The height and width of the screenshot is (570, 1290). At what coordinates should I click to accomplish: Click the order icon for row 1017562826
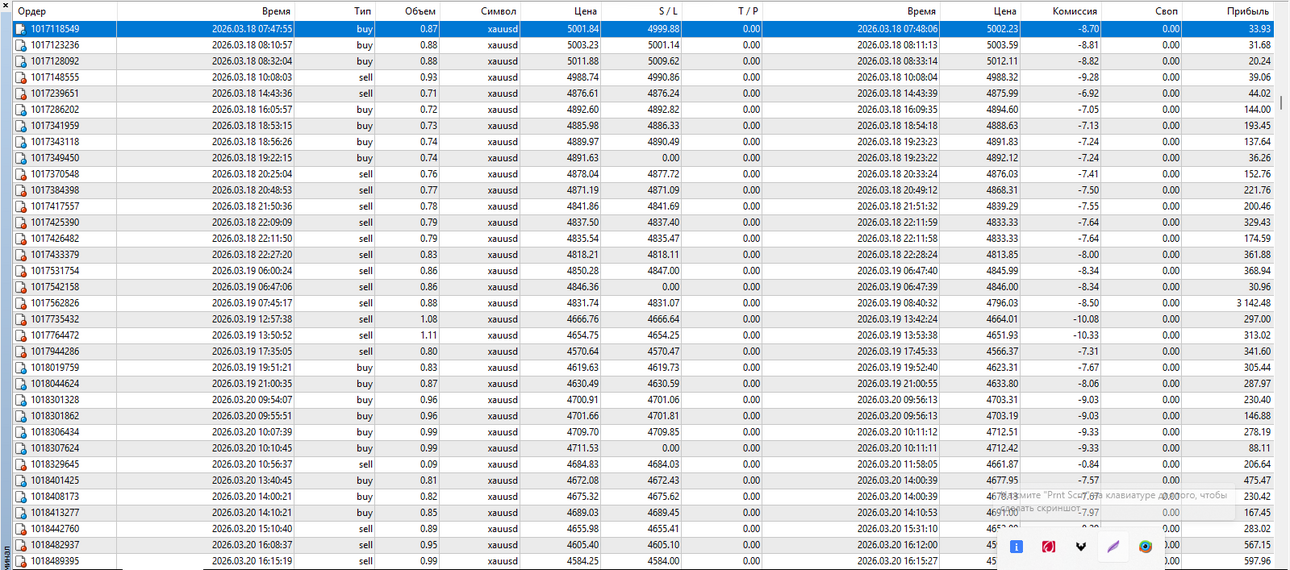tap(20, 303)
